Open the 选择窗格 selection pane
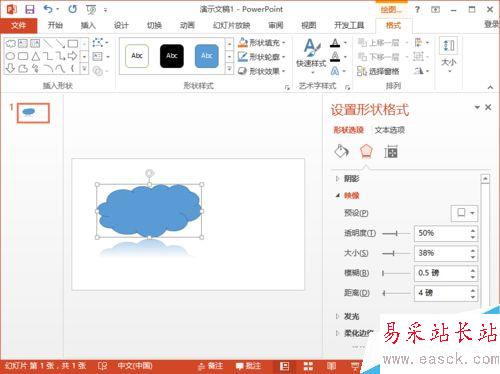 click(378, 71)
